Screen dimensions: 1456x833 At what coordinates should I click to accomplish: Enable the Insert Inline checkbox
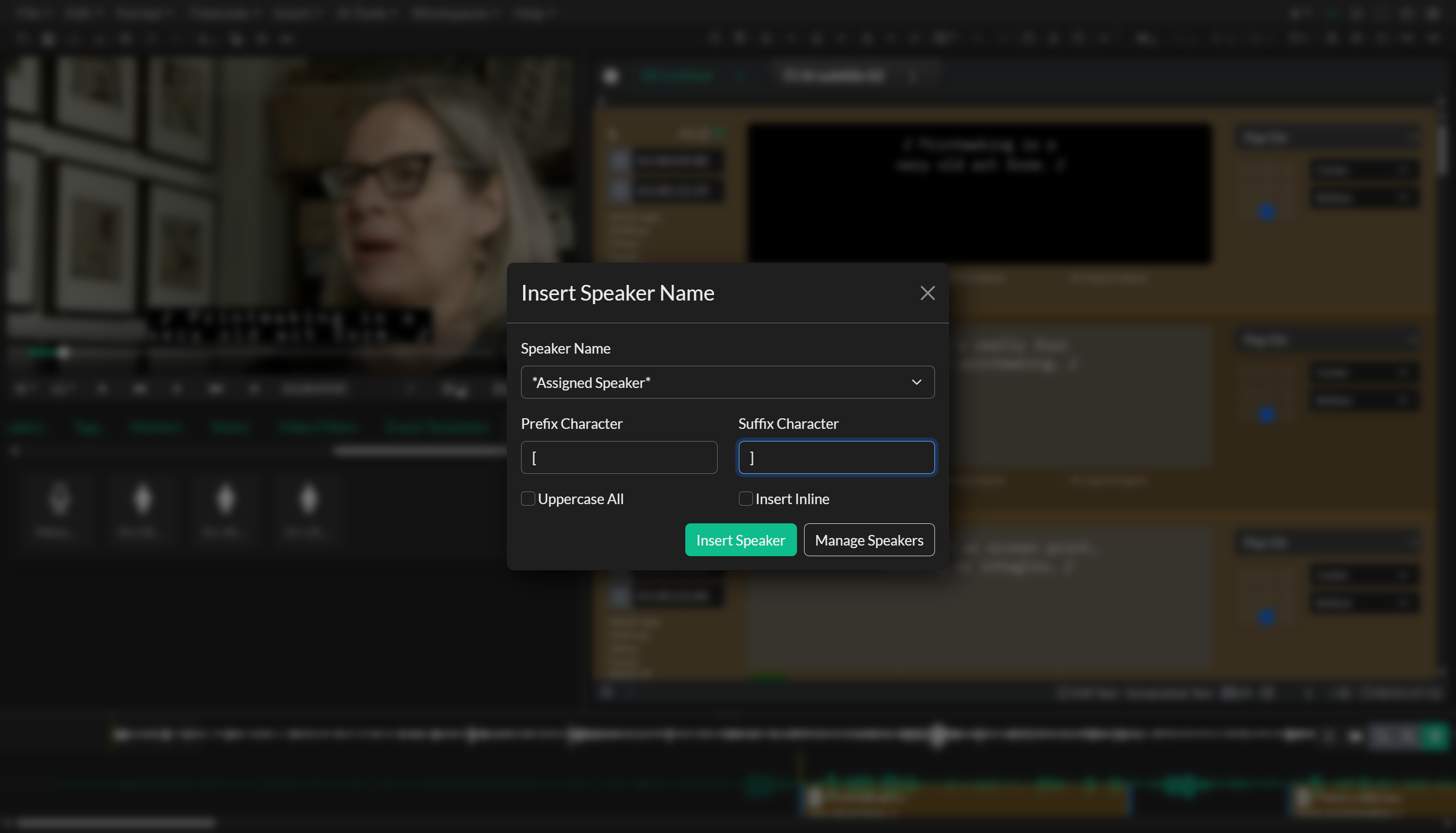click(745, 499)
